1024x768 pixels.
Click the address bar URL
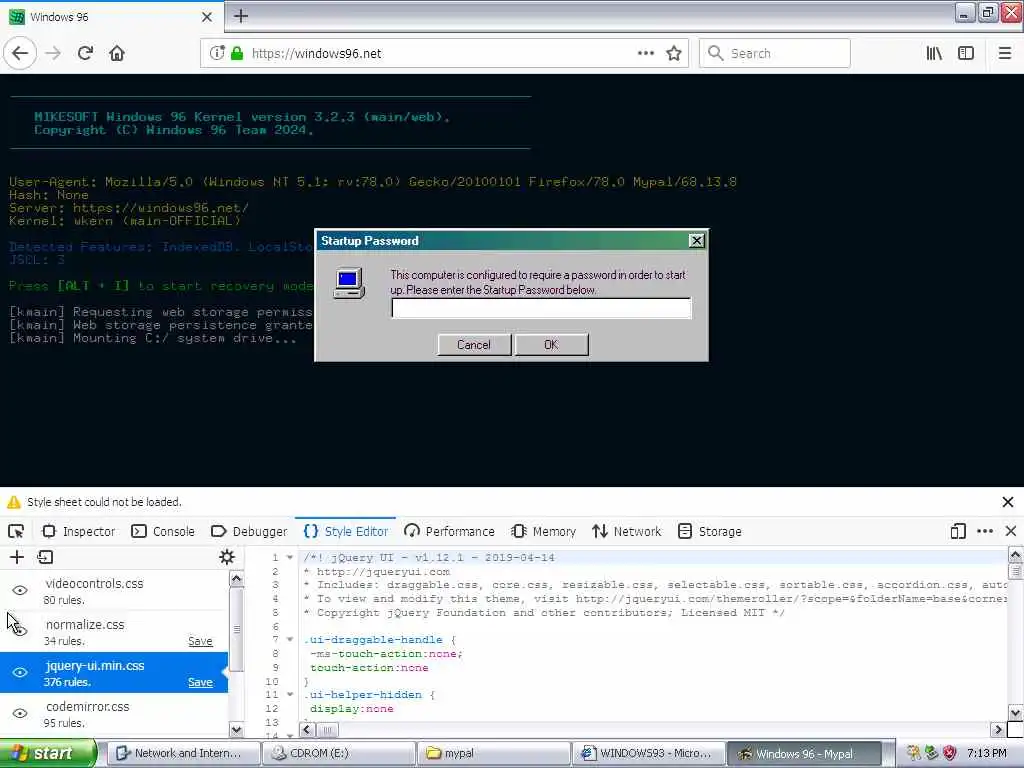coord(316,54)
